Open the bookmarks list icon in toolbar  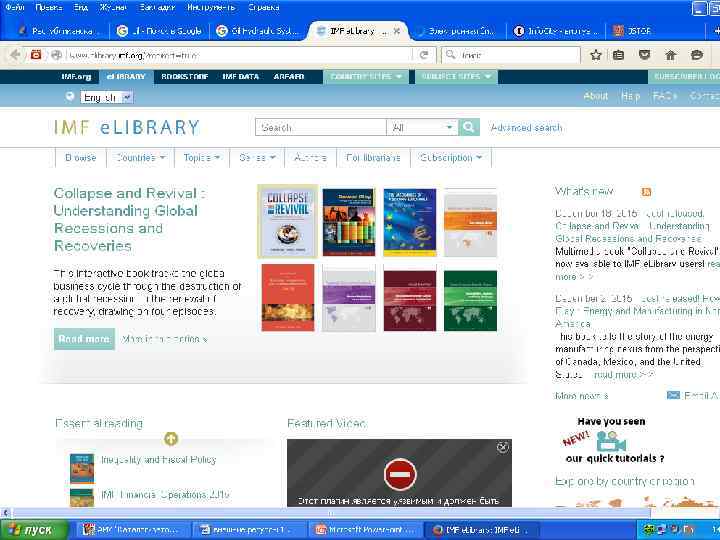coord(619,55)
